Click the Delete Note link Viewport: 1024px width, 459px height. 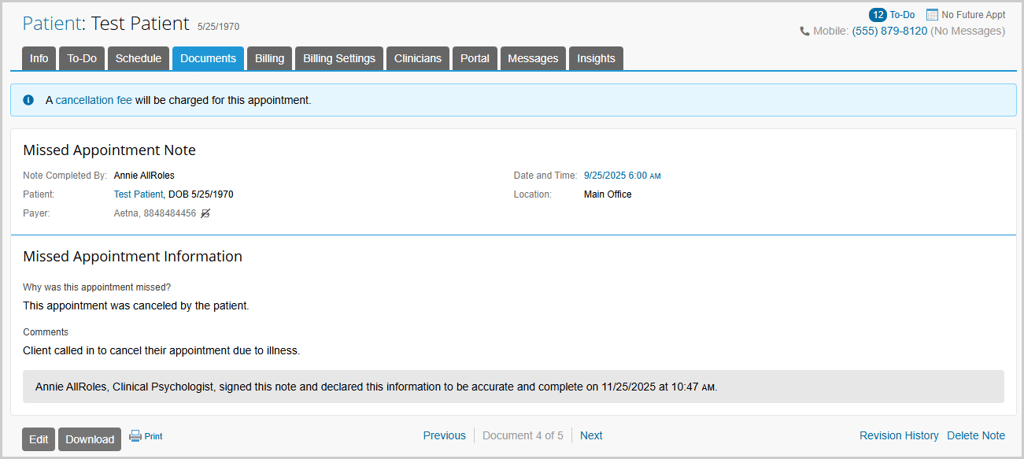coord(976,436)
